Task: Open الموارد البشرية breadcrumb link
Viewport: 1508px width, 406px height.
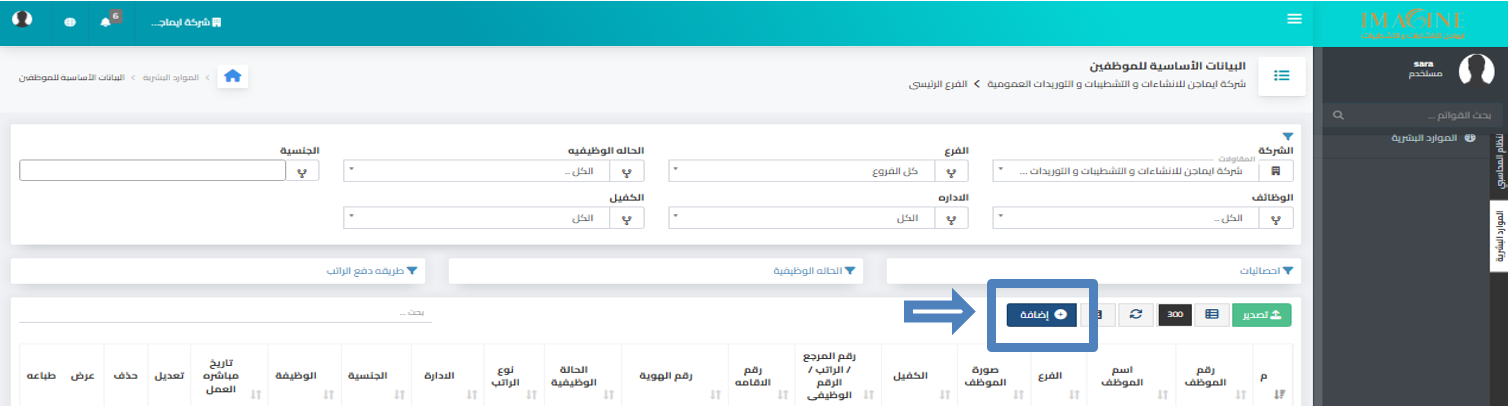Action: (x=172, y=77)
